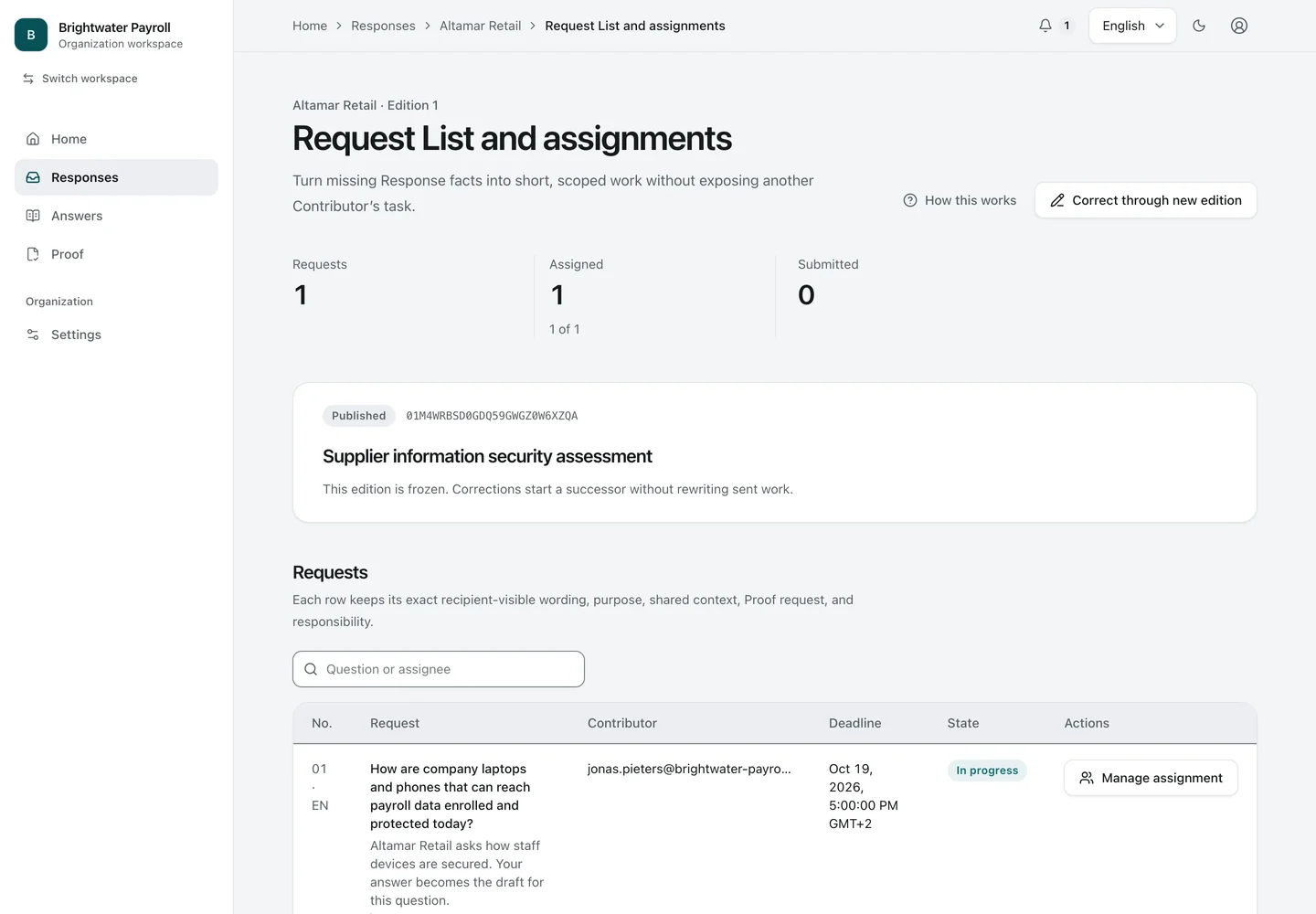Click the magnifier icon in search box
This screenshot has width=1316, height=914.
click(311, 669)
